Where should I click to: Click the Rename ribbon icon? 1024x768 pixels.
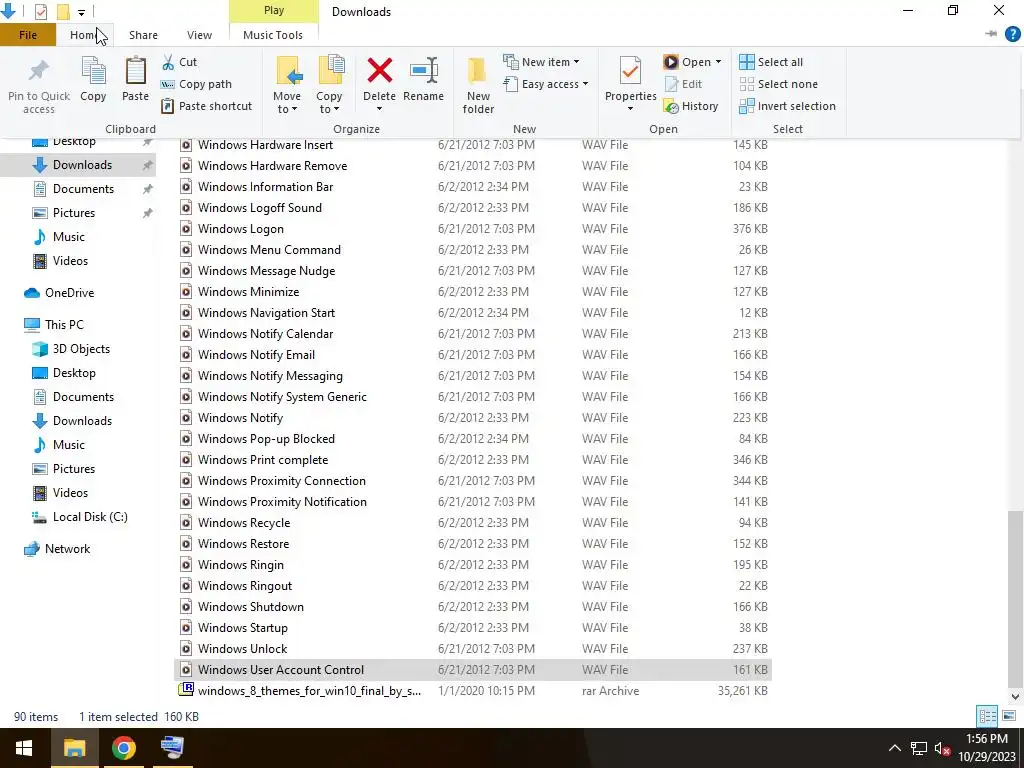point(424,71)
